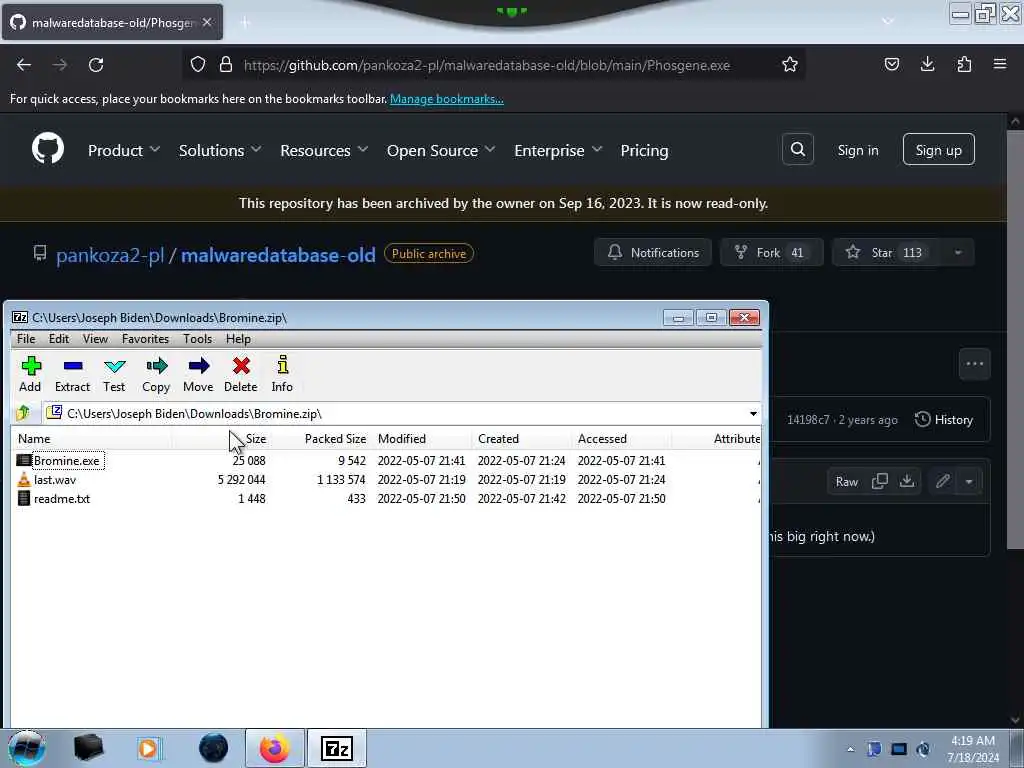
Task: Open the View menu in 7-Zip
Action: (95, 338)
